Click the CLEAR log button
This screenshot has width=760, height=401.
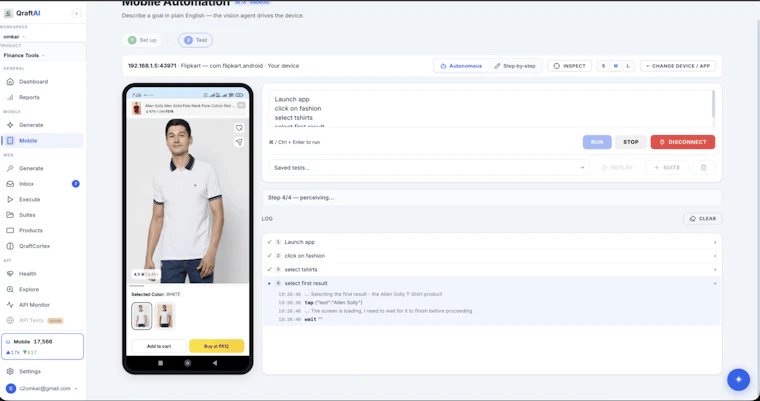702,219
